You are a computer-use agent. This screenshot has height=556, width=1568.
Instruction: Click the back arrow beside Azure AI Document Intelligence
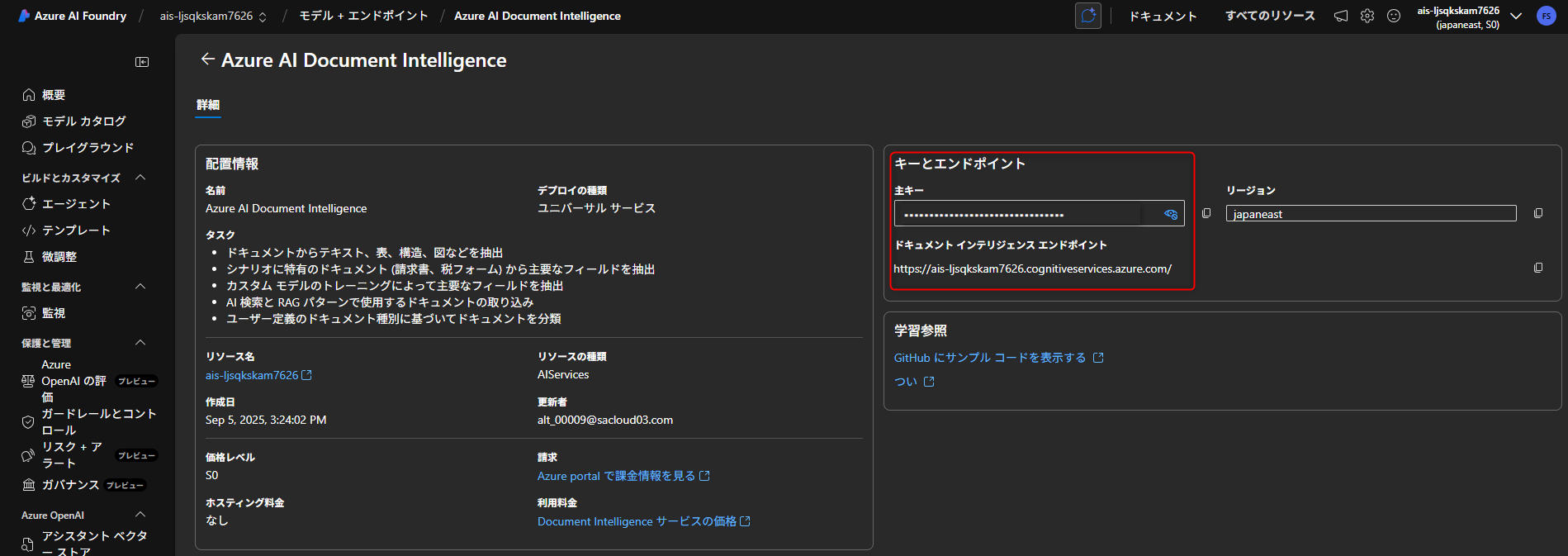pos(207,59)
